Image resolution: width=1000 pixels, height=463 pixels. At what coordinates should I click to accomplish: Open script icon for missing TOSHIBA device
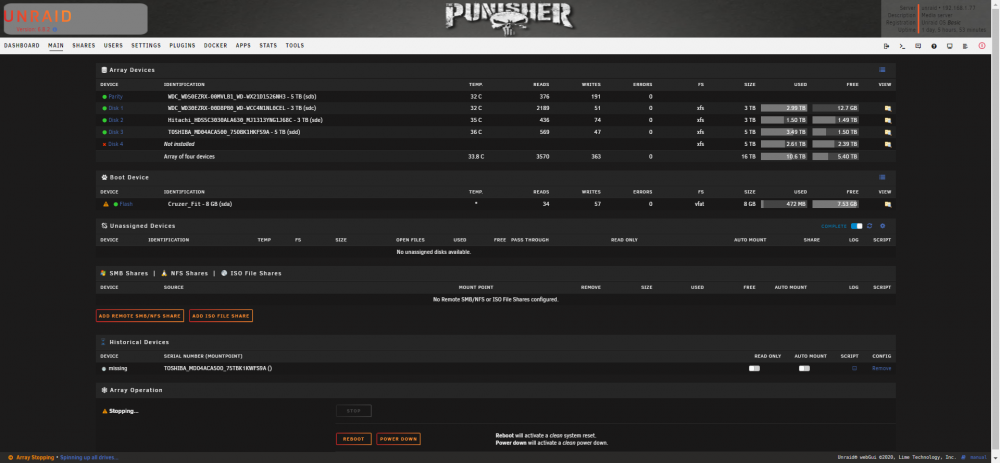[855, 369]
